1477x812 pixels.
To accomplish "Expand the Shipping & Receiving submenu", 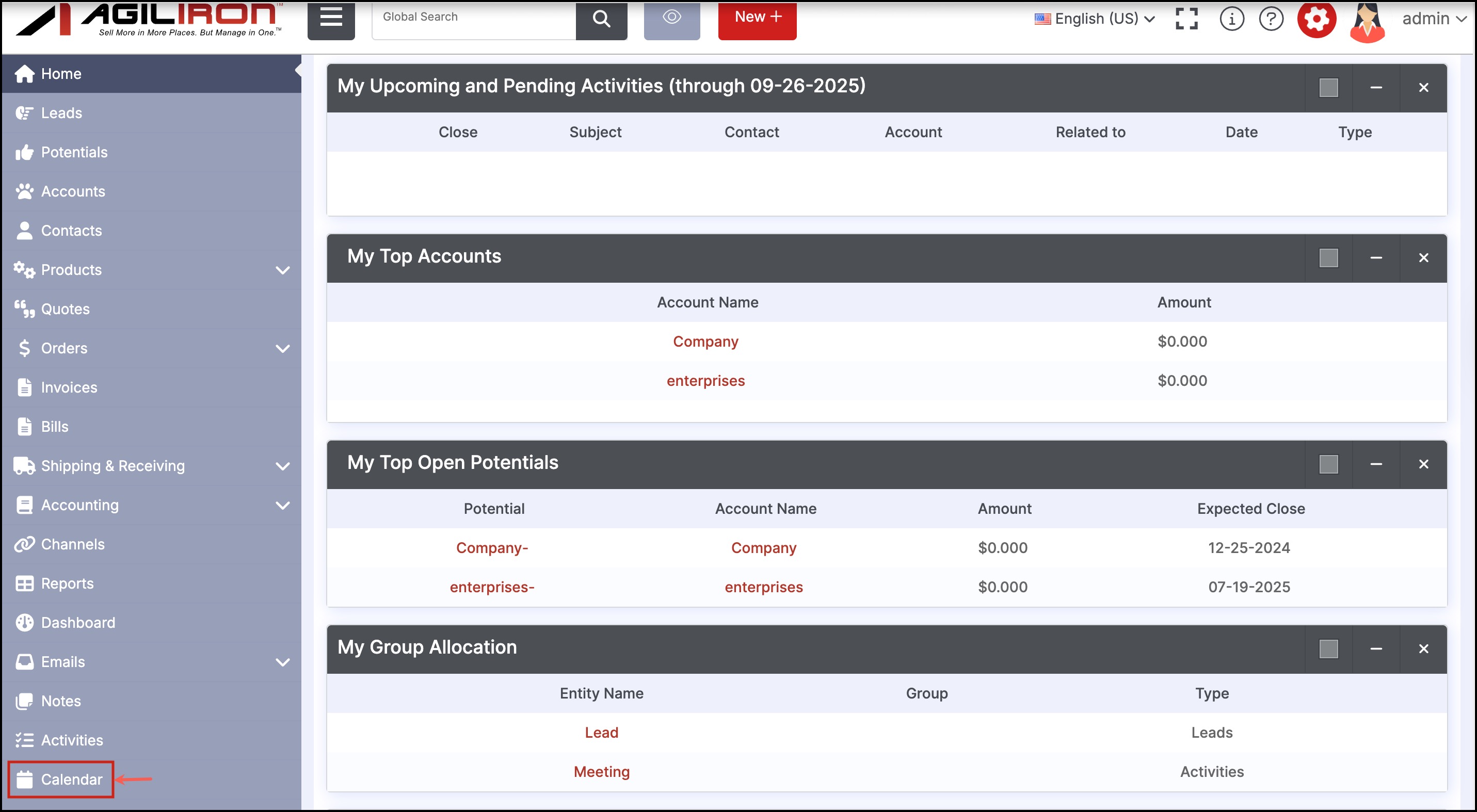I will [x=283, y=466].
